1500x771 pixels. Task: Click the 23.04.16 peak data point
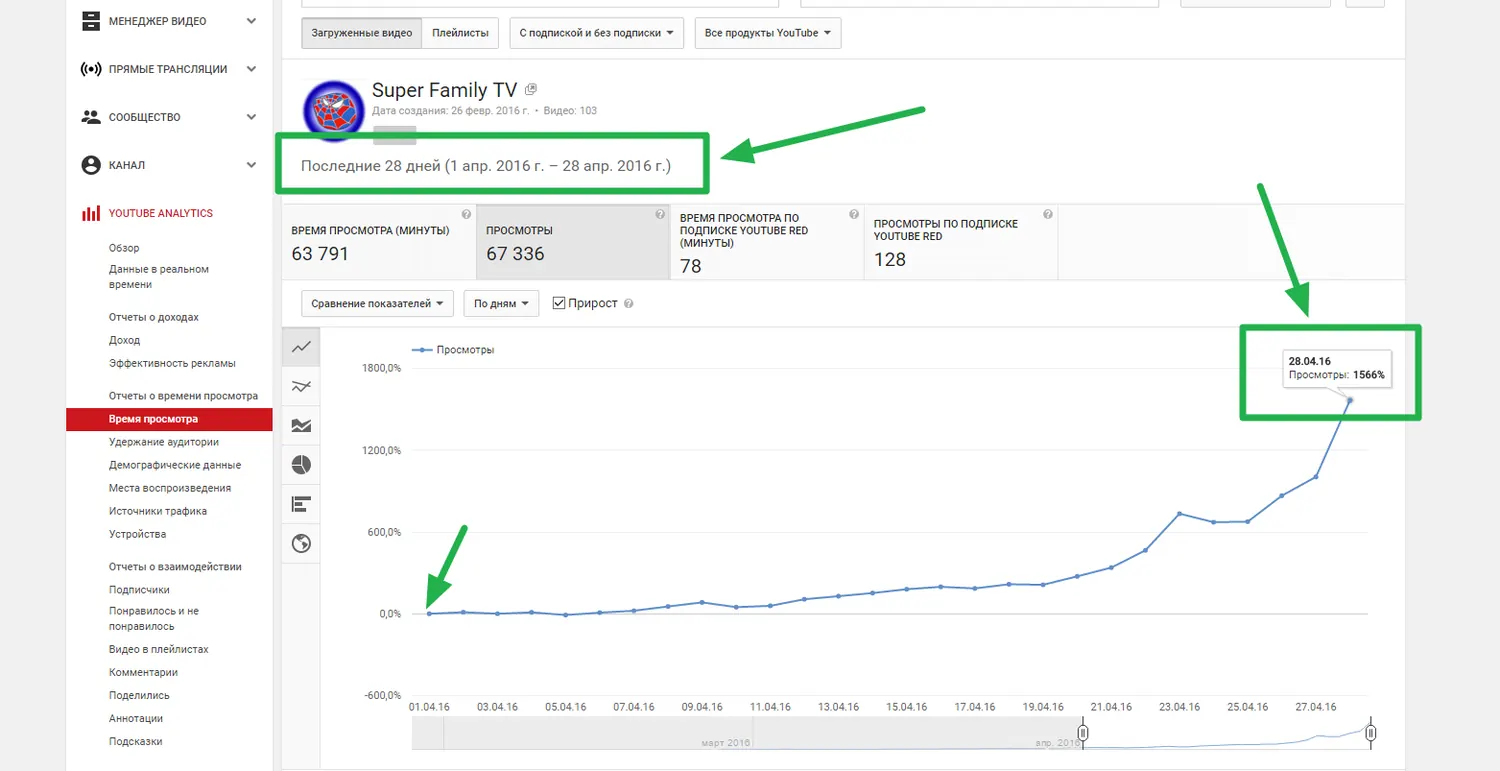click(1179, 513)
